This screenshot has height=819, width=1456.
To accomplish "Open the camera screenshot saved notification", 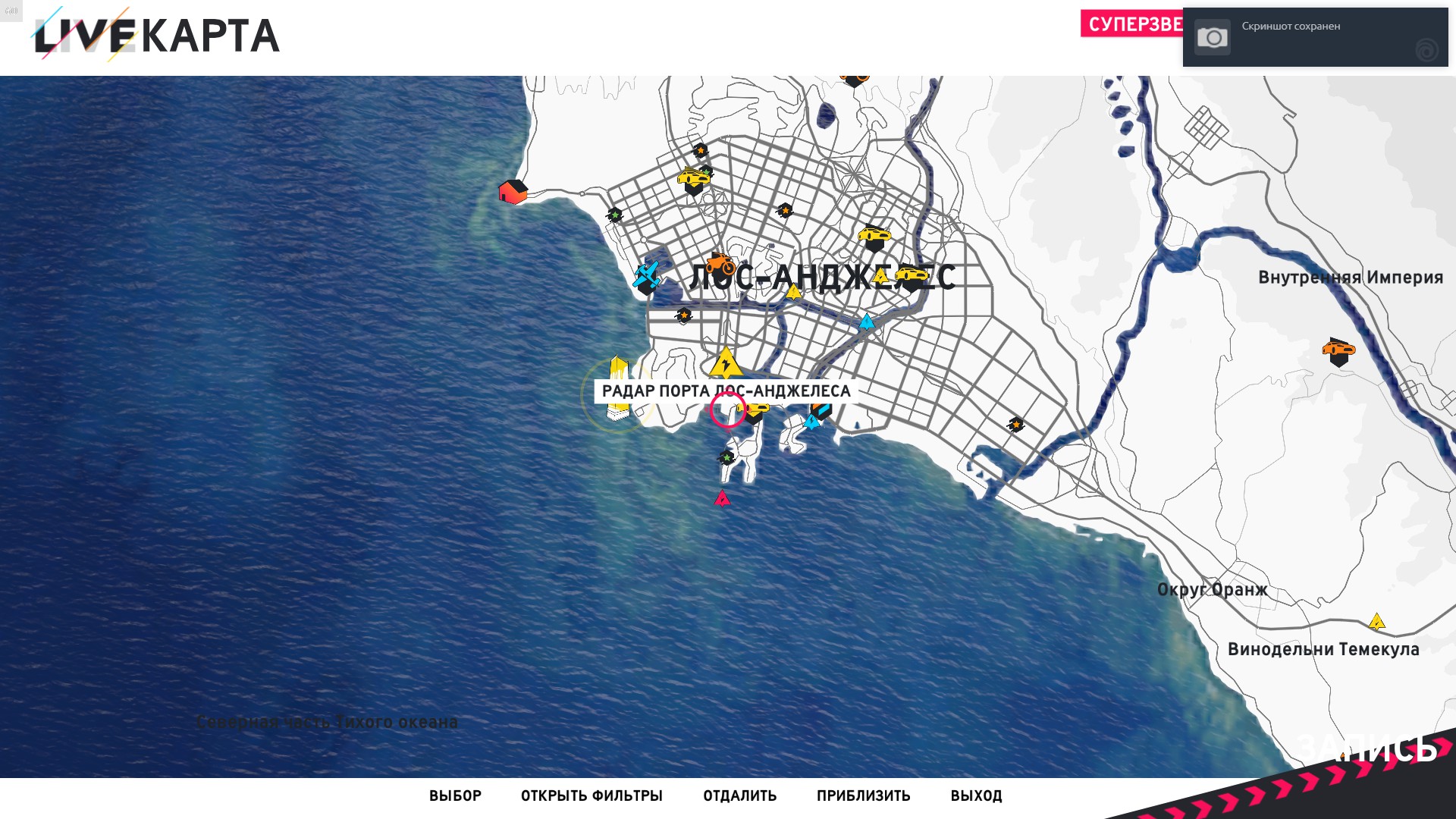I will (1316, 37).
